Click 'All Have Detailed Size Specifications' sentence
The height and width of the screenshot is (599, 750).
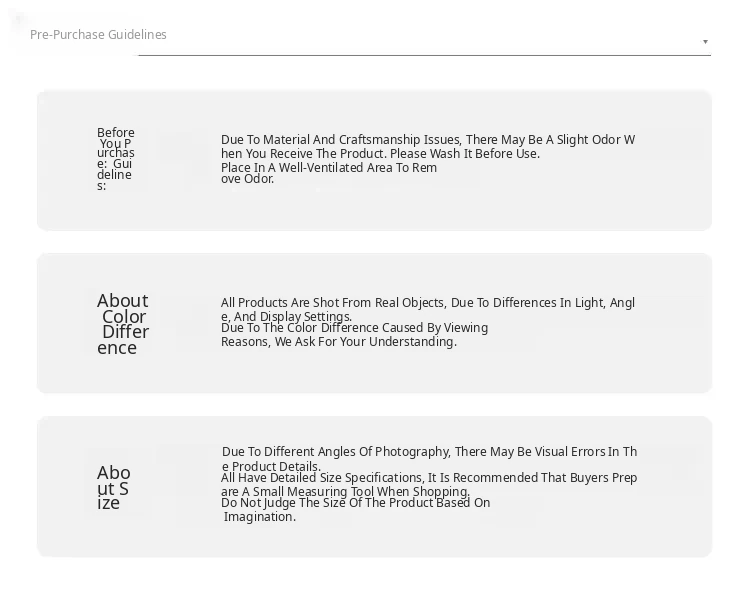point(429,478)
